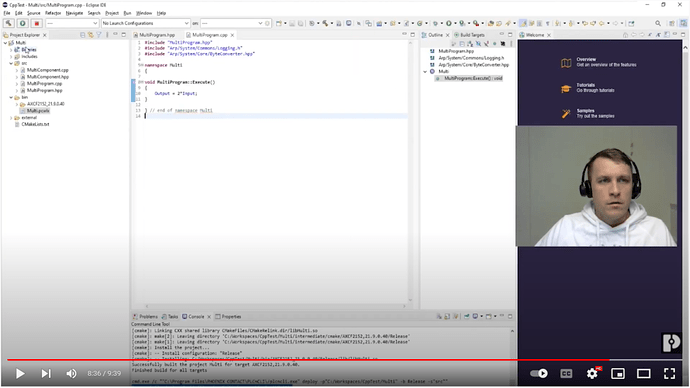The image size is (690, 388).
Task: Seek using the red video progress bar
Action: pyautogui.click(x=345, y=360)
